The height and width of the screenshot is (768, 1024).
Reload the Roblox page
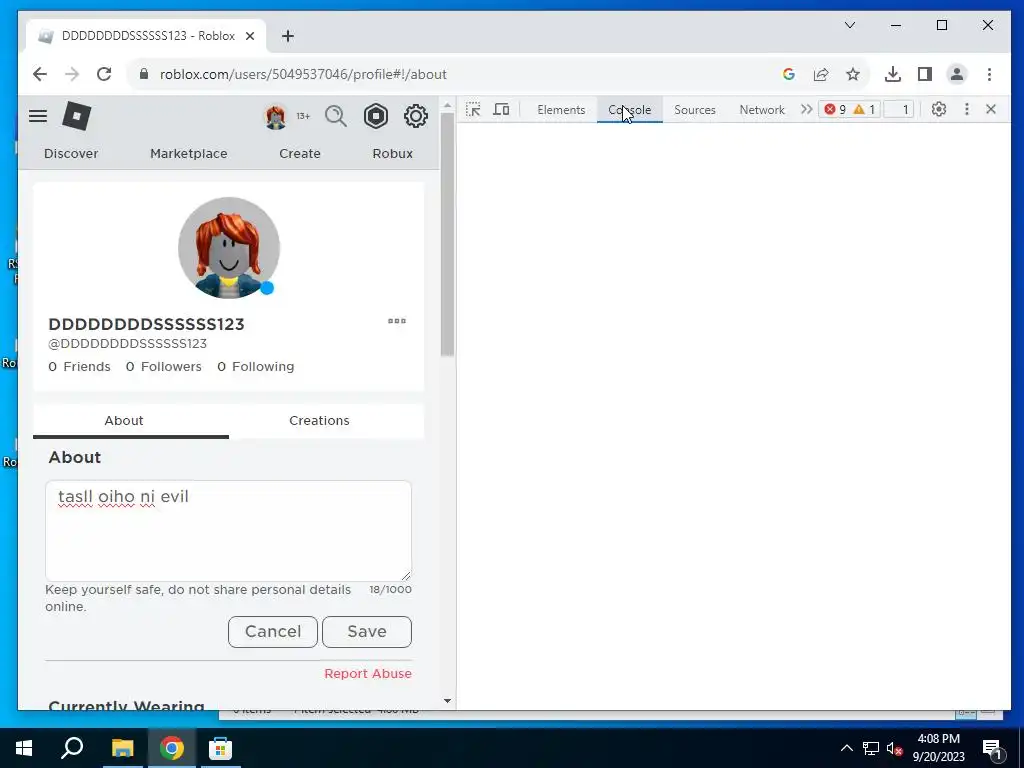[104, 74]
